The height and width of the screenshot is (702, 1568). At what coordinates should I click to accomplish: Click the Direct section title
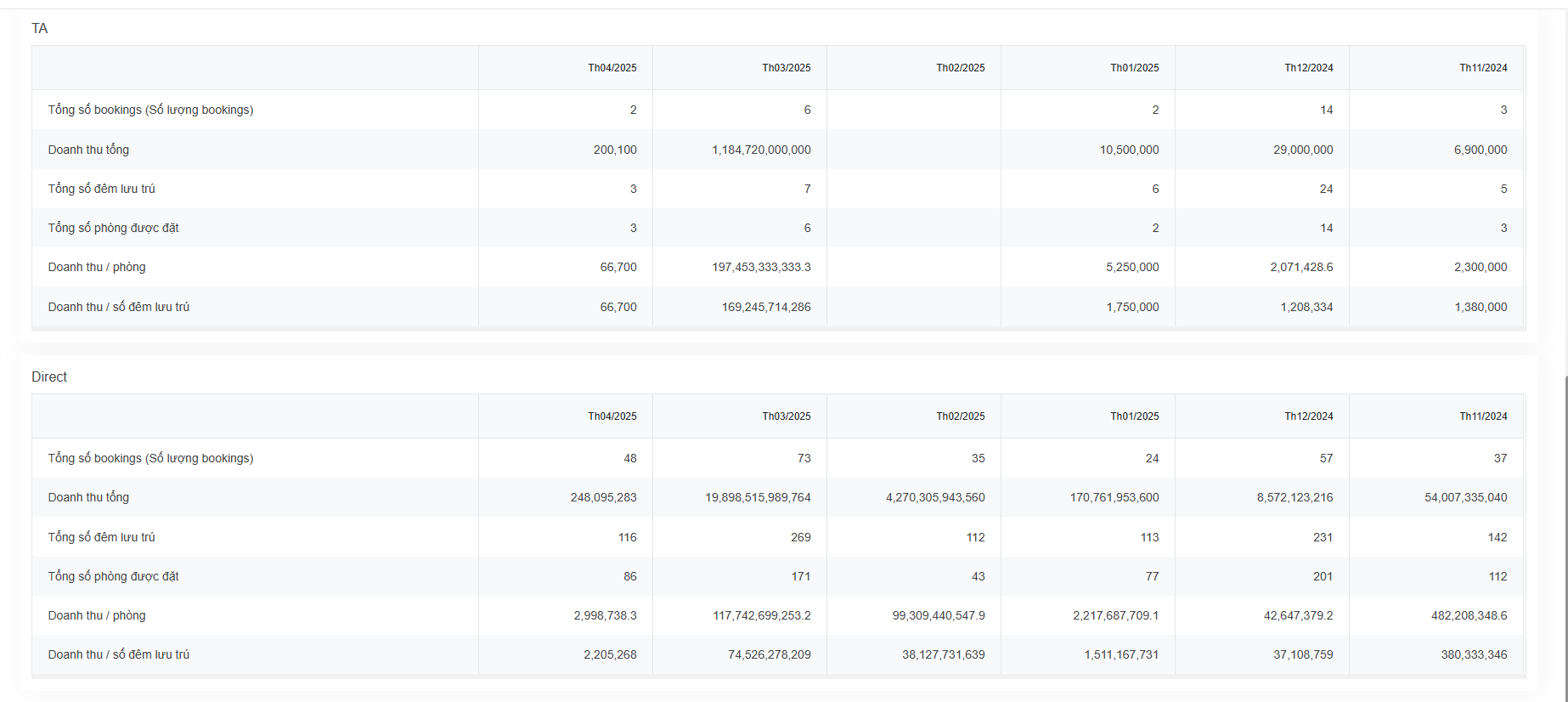(x=49, y=377)
